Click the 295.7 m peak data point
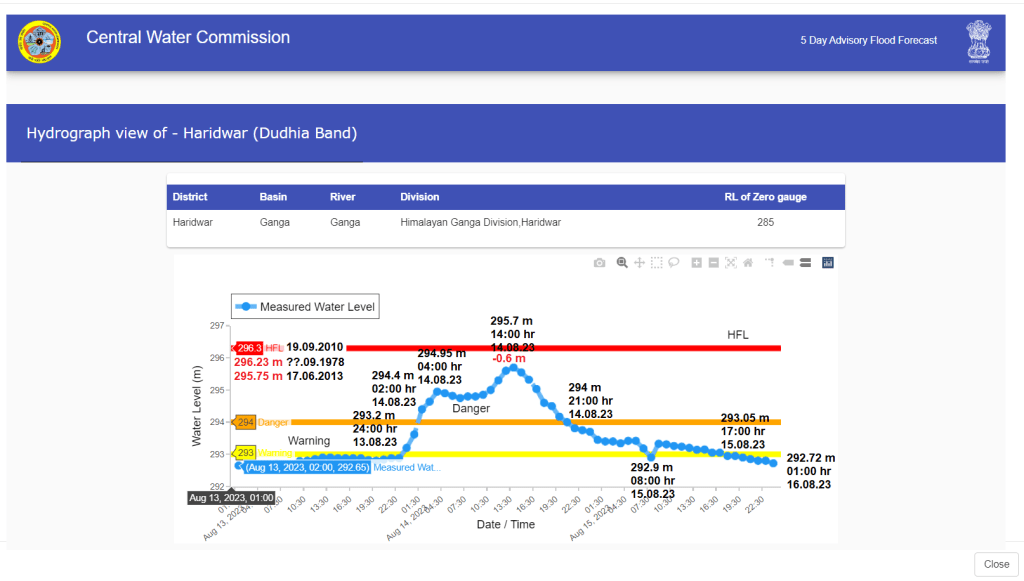The height and width of the screenshot is (581, 1024). 513,368
